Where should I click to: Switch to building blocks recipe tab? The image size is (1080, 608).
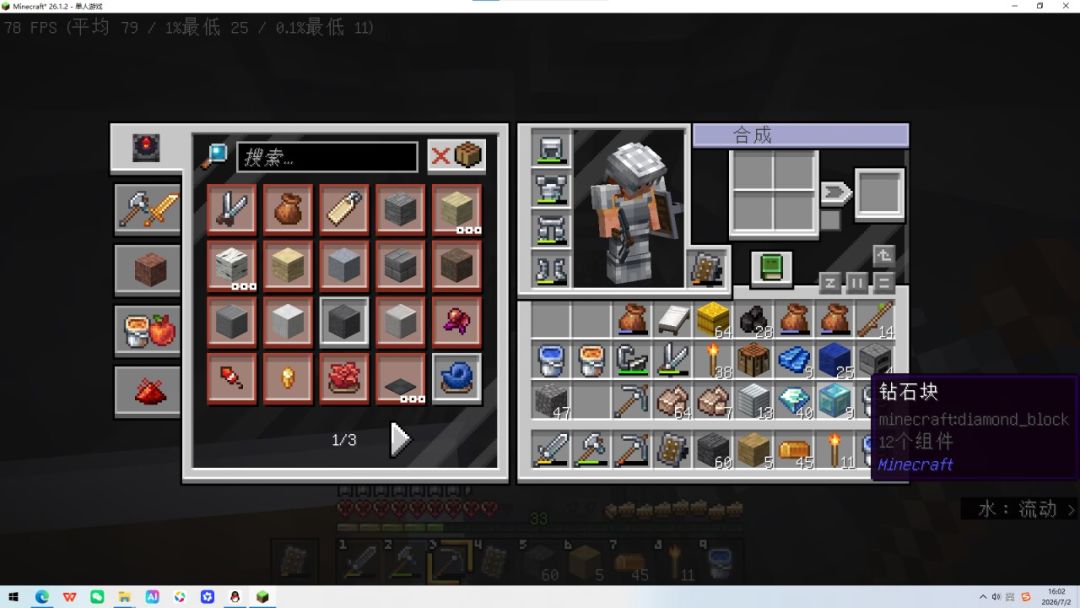click(x=147, y=270)
